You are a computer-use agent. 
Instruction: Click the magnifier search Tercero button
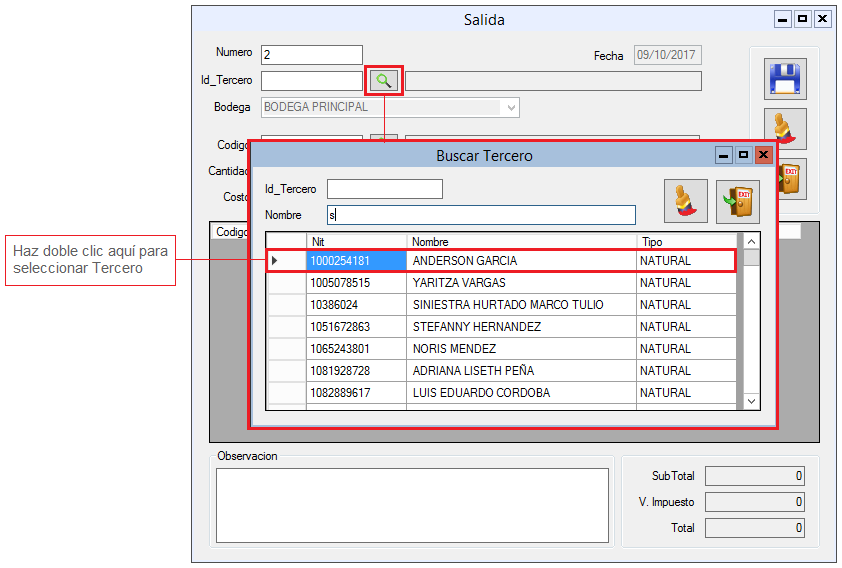coord(384,81)
